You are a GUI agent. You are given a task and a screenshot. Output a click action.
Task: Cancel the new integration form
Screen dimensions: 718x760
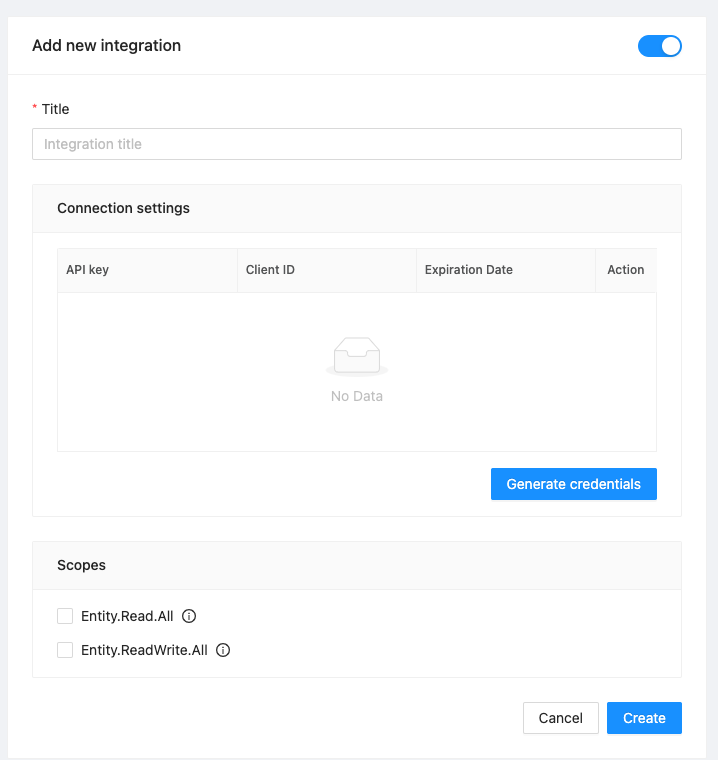click(560, 718)
